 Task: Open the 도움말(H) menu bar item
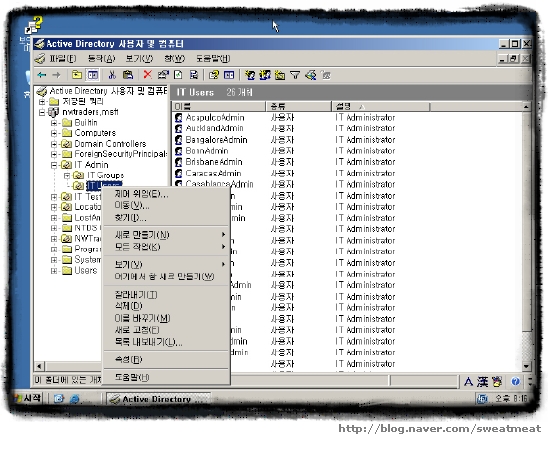tap(213, 58)
